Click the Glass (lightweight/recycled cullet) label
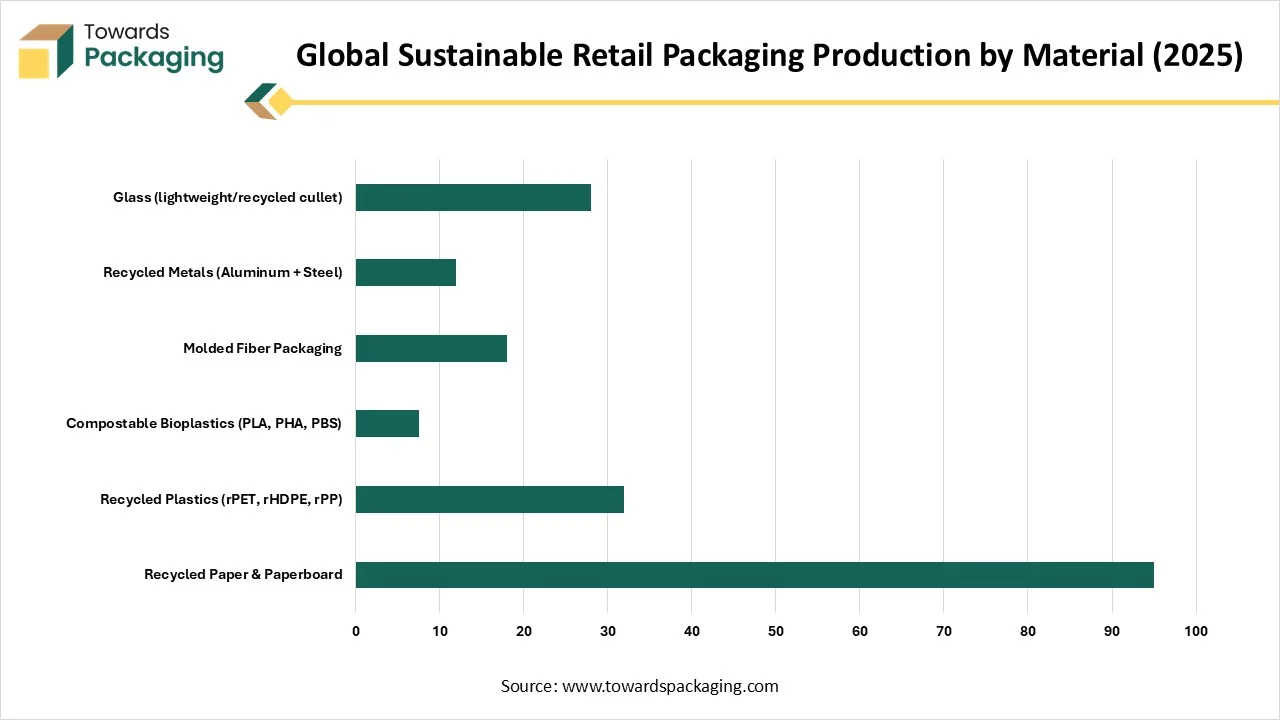This screenshot has height=720, width=1280. click(227, 197)
